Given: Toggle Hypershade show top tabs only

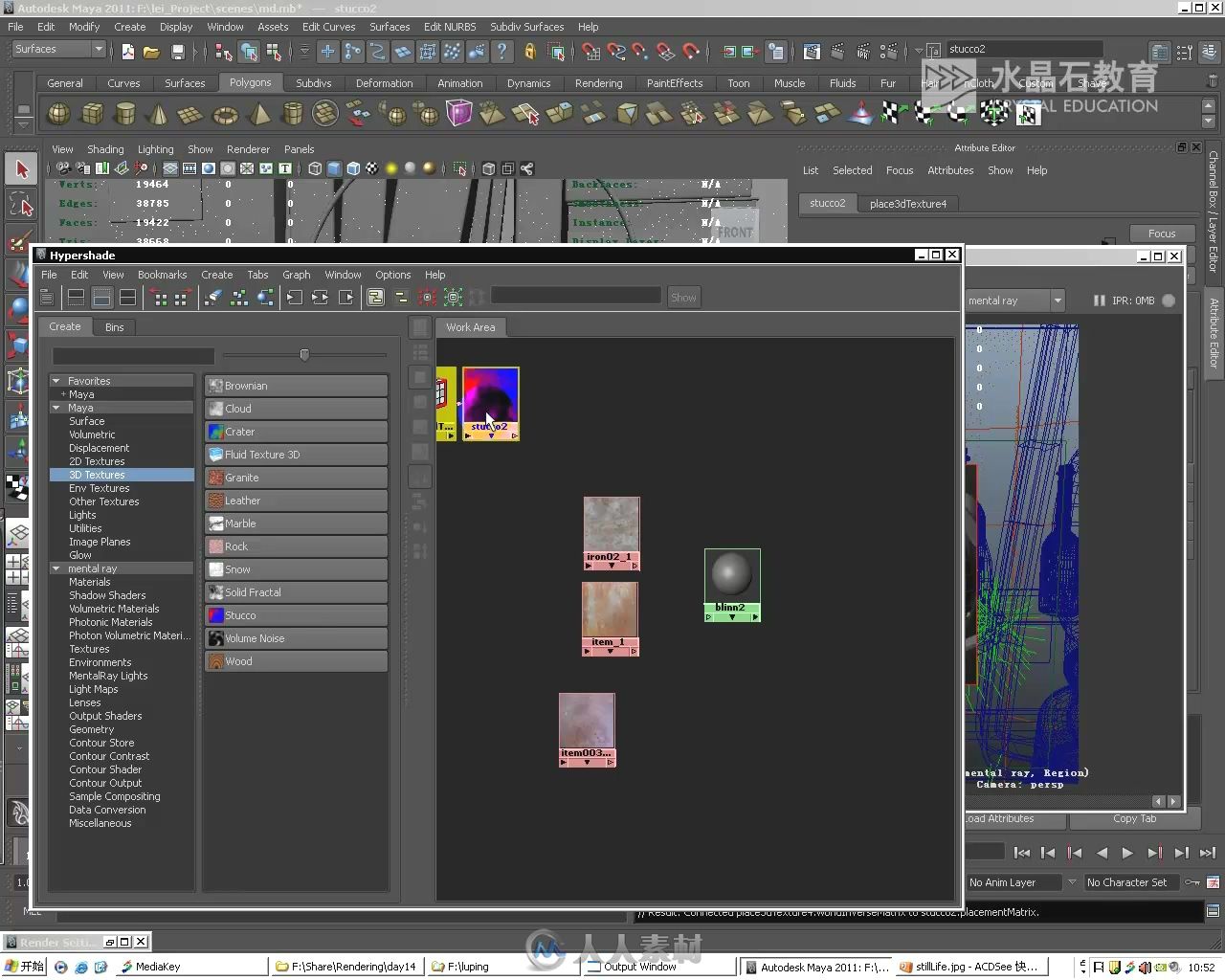Looking at the screenshot, I should point(77,298).
